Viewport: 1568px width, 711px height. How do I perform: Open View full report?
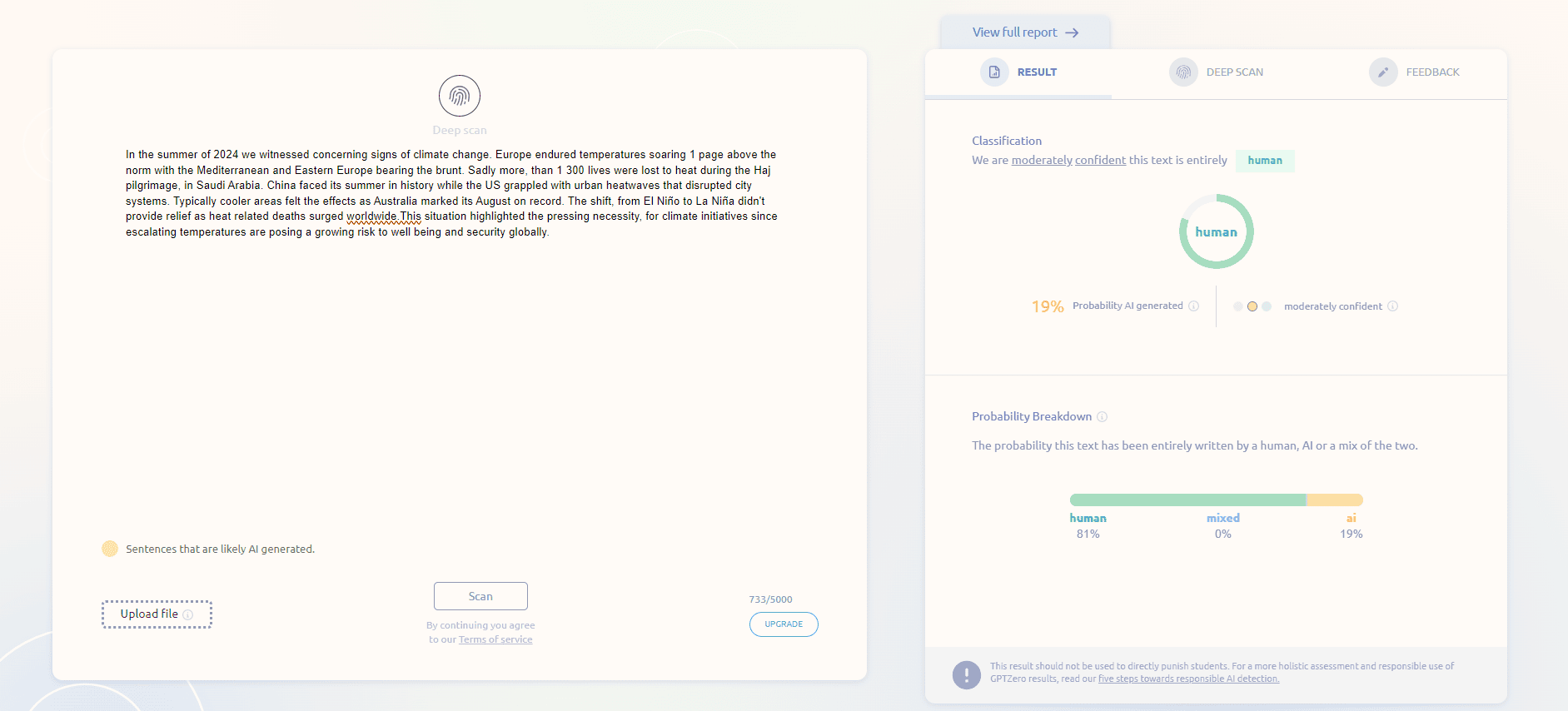pyautogui.click(x=1025, y=32)
